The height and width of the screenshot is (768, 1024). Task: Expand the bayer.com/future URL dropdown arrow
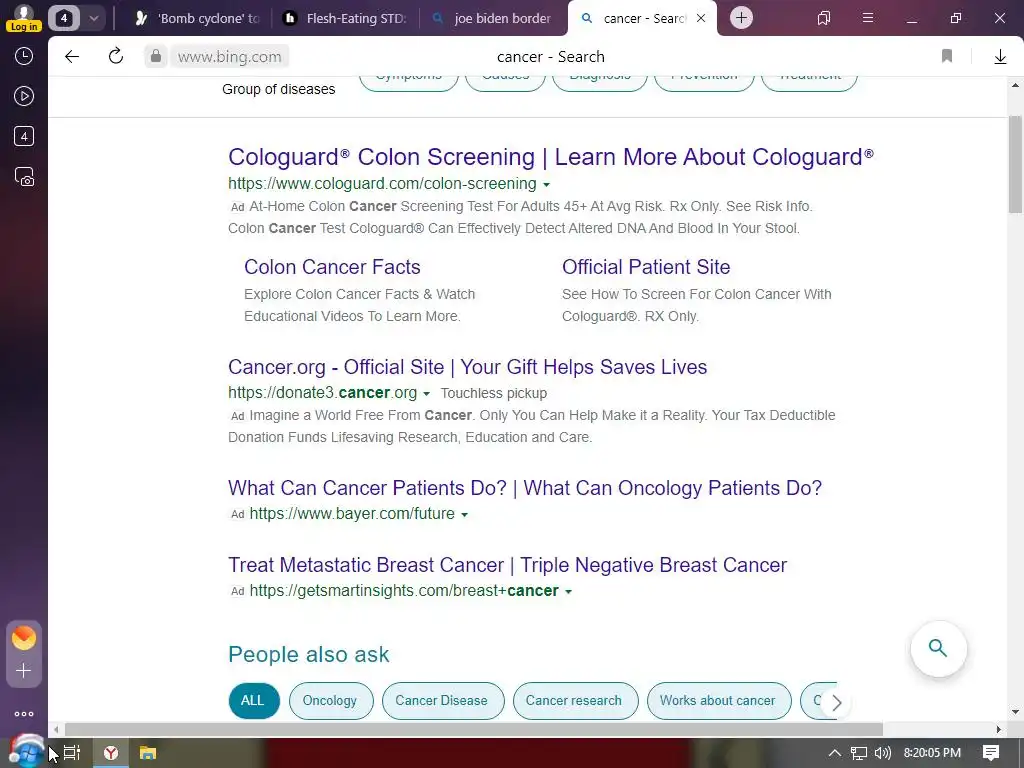pos(464,515)
